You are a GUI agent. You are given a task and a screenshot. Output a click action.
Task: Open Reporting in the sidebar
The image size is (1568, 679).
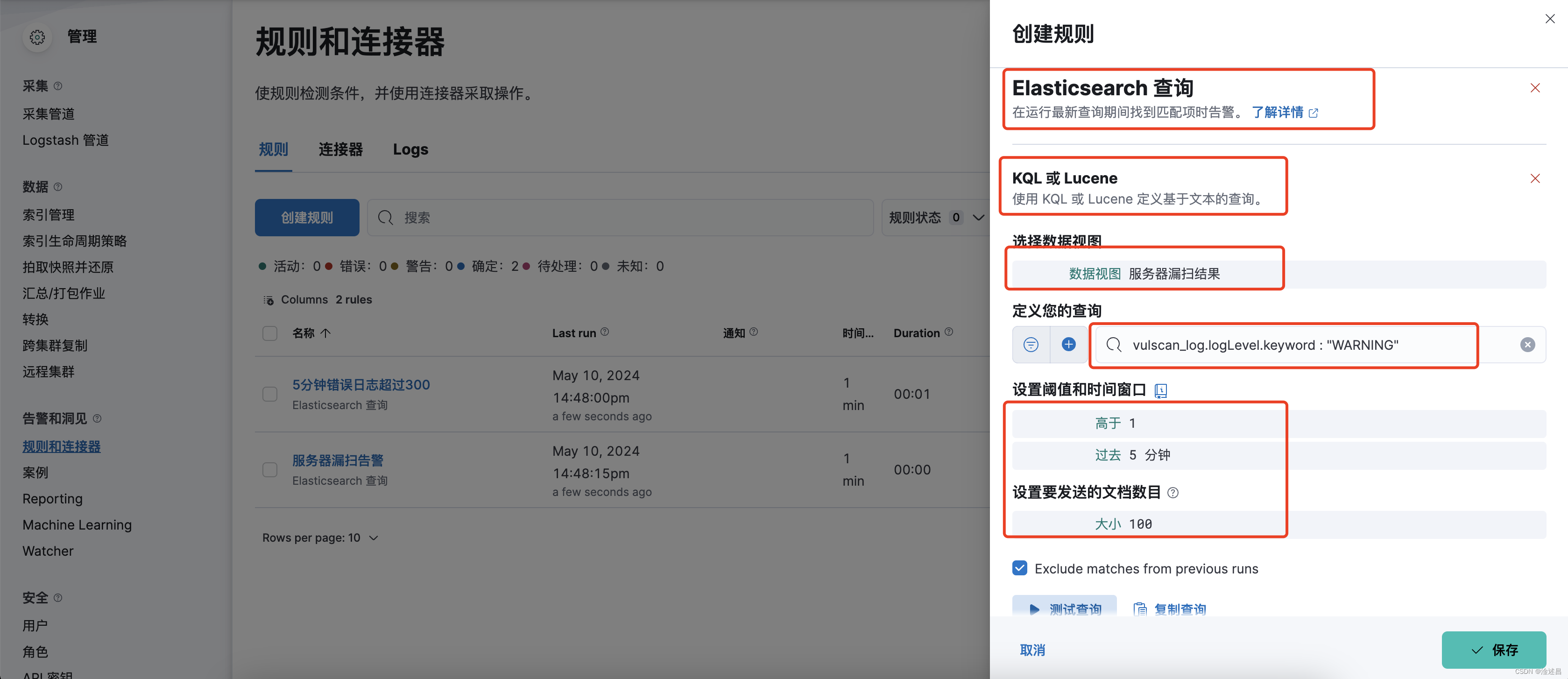[52, 499]
